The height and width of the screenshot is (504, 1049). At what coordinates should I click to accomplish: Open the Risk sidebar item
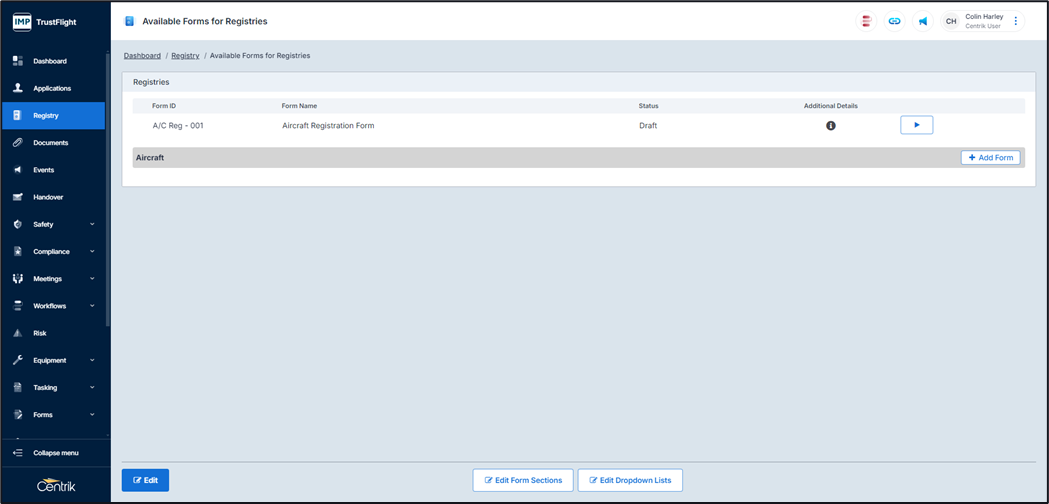pyautogui.click(x=40, y=333)
